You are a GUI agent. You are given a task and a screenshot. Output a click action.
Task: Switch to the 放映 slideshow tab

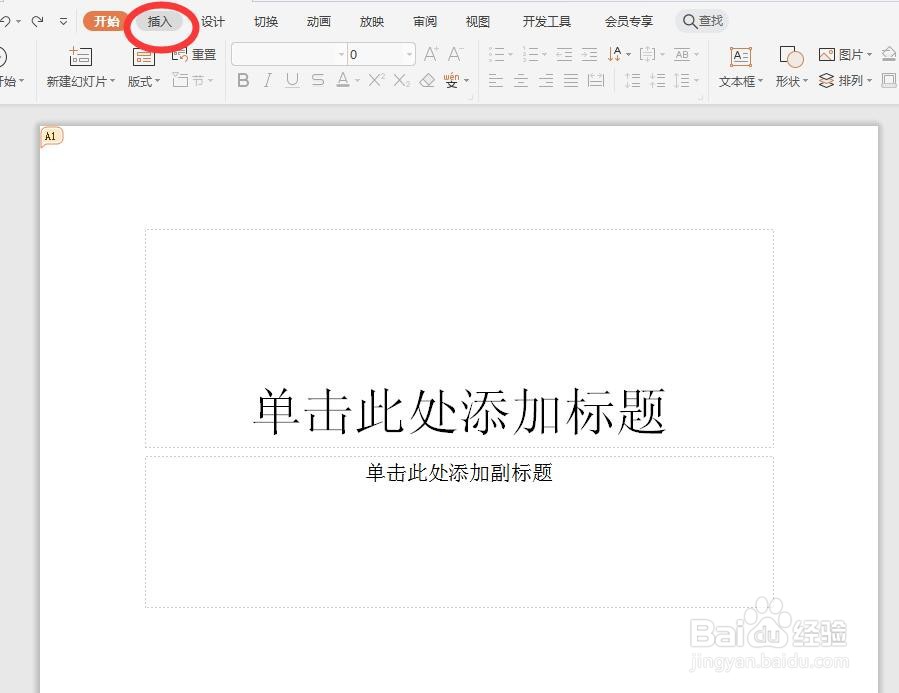[371, 20]
